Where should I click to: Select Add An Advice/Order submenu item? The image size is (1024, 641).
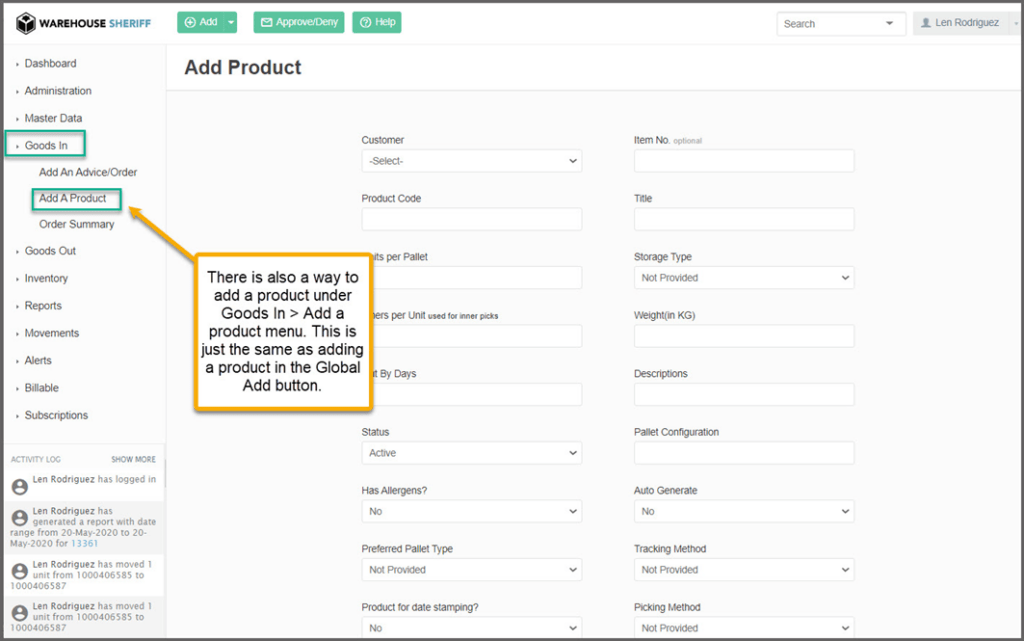tap(88, 172)
